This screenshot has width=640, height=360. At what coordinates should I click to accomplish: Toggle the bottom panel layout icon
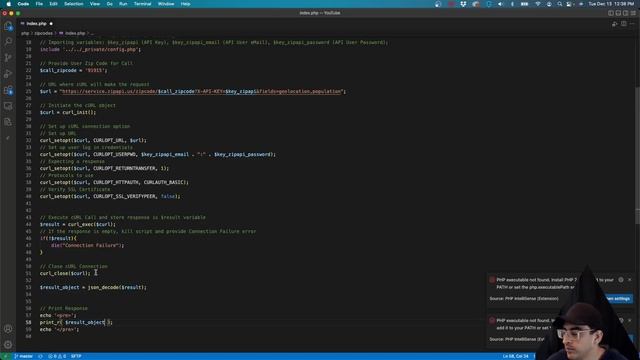click(618, 13)
